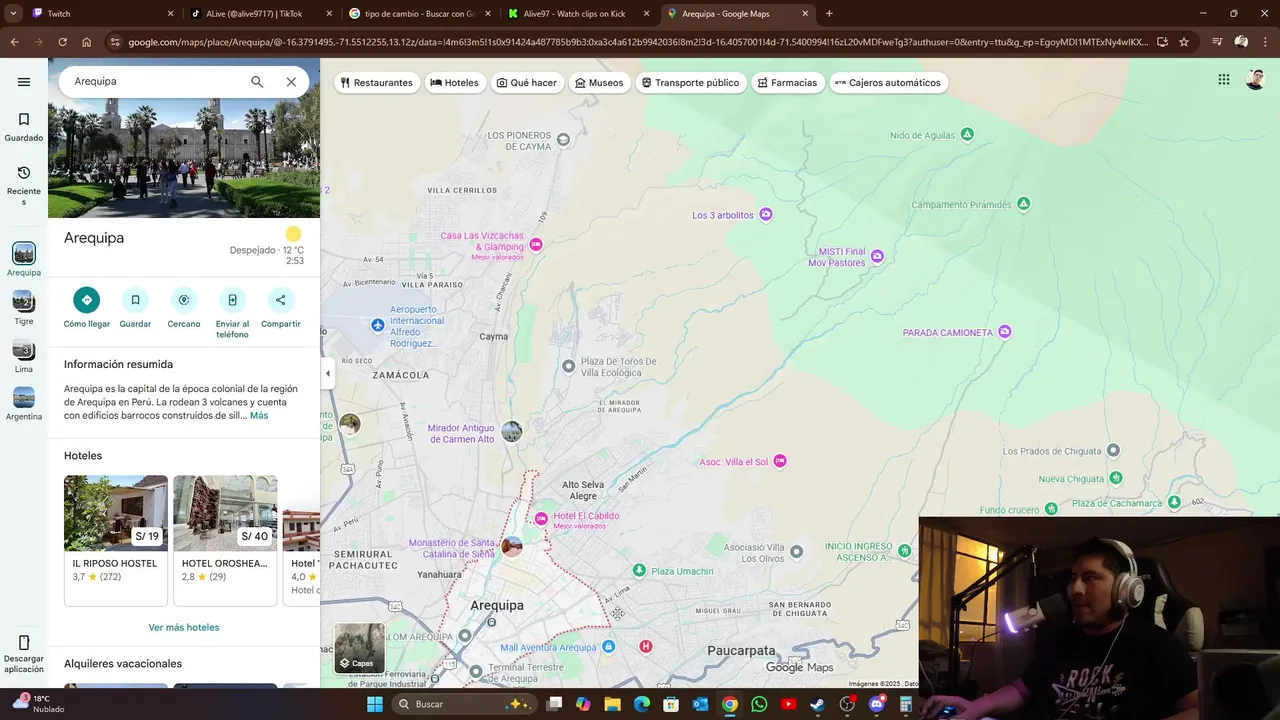Open Discord from the taskbar
1280x720 pixels.
click(x=877, y=704)
